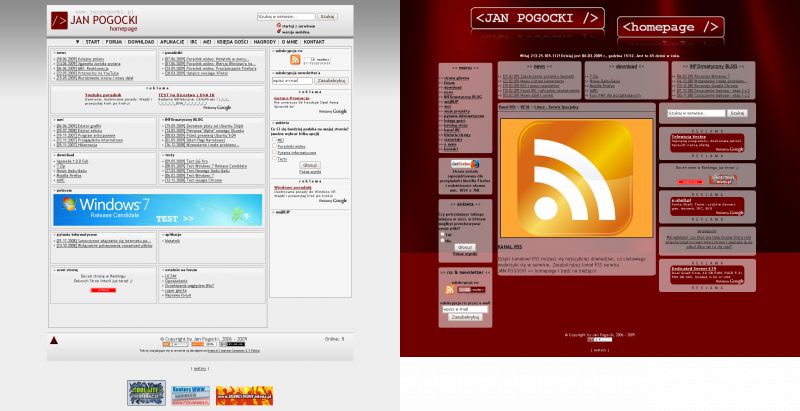The width and height of the screenshot is (800, 411).
Task: Tick the AEI poll checkbox
Action: (274, 139)
